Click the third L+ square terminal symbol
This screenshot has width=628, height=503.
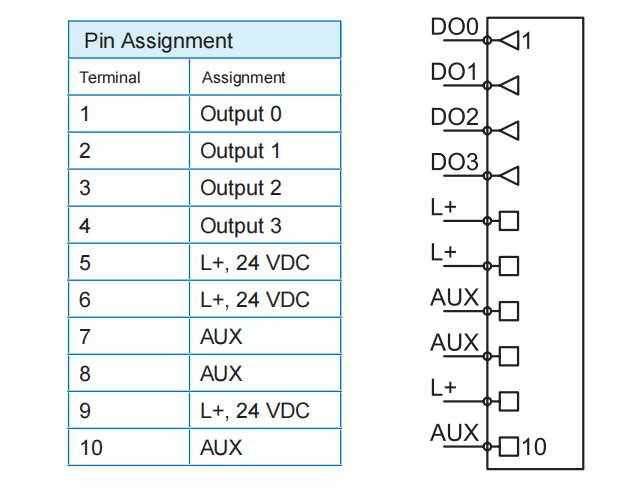click(509, 401)
